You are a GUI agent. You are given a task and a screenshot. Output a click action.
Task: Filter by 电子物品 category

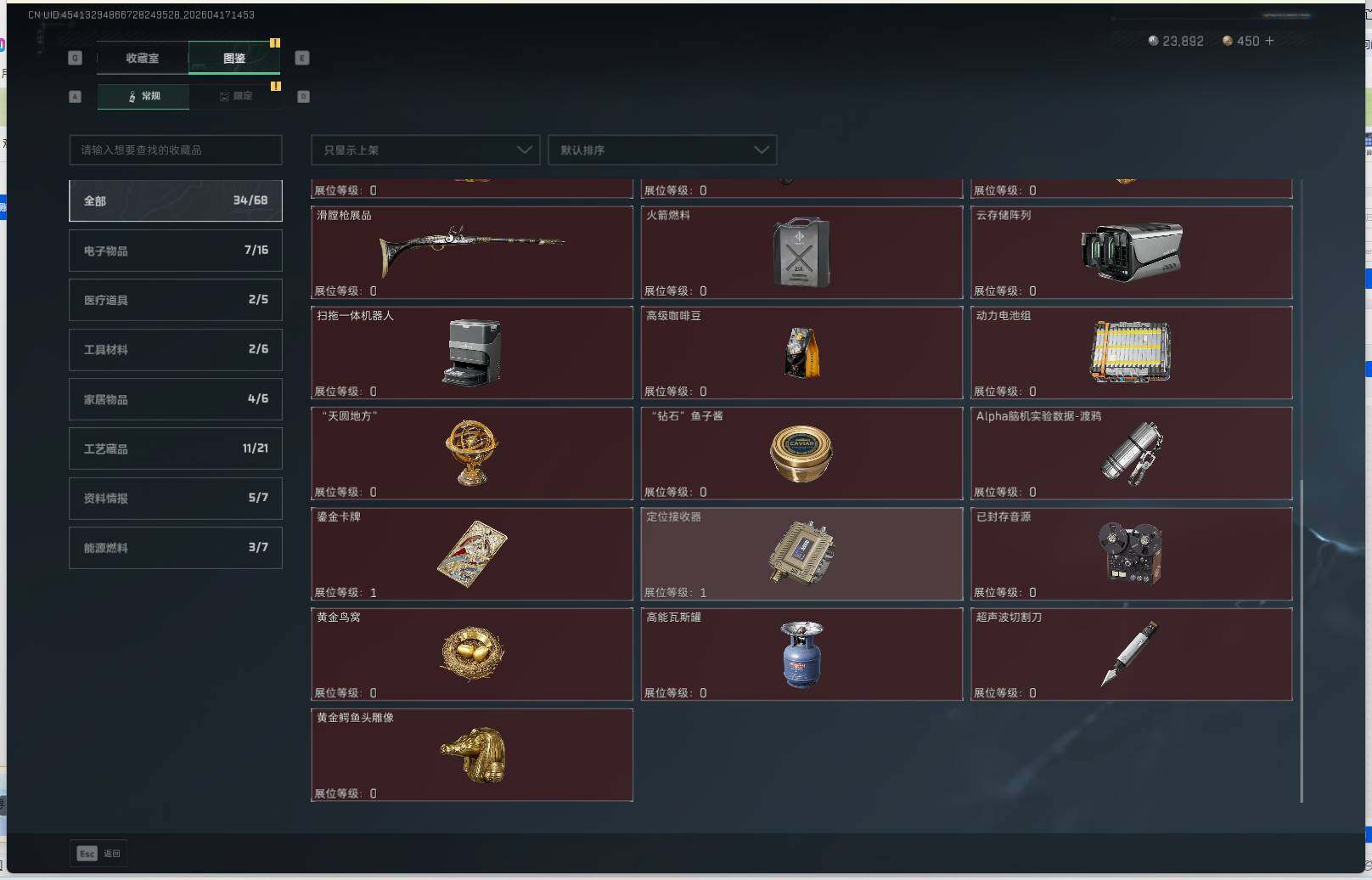click(x=176, y=251)
